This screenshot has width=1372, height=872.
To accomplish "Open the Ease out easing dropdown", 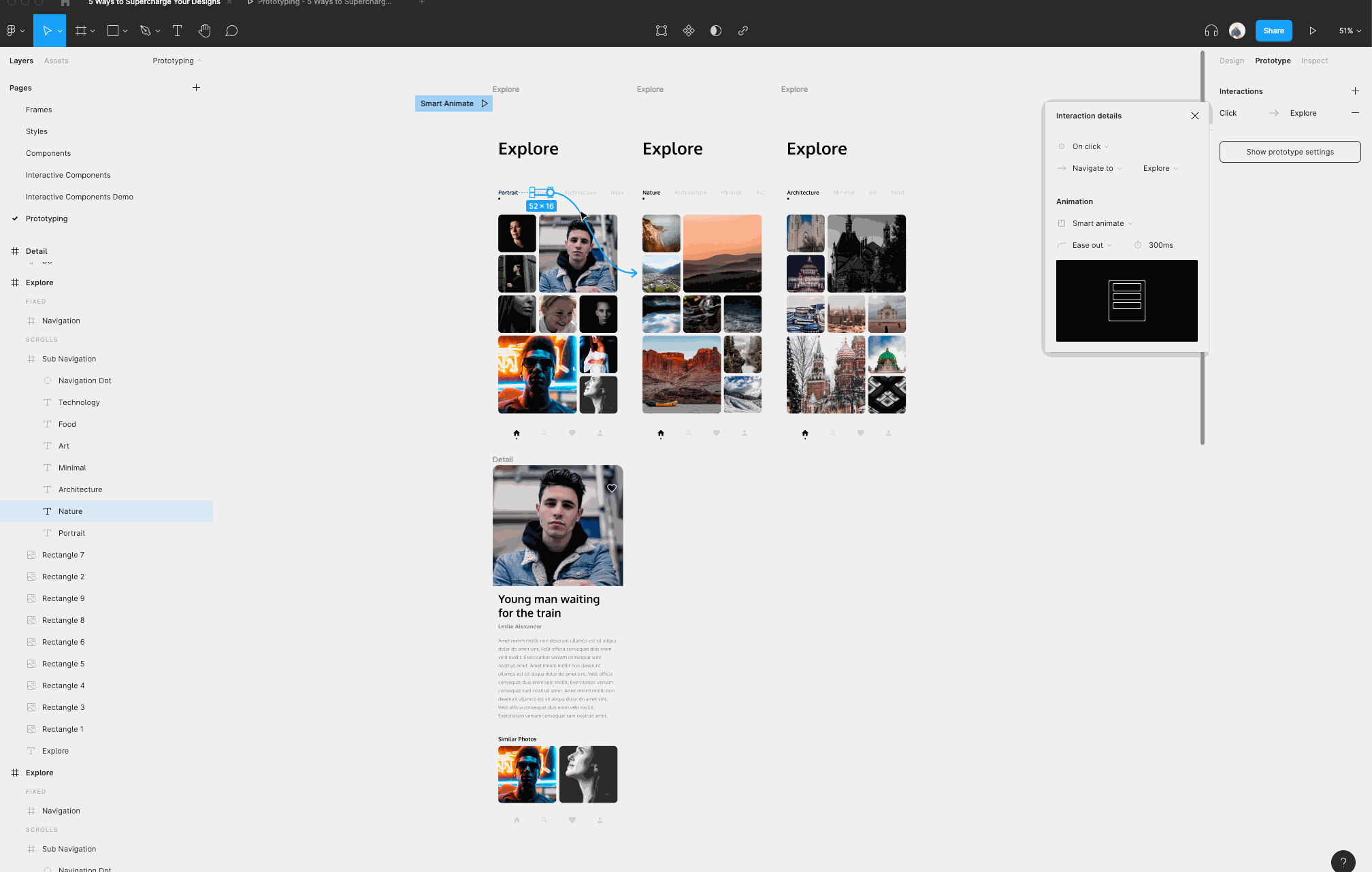I will pos(1092,245).
